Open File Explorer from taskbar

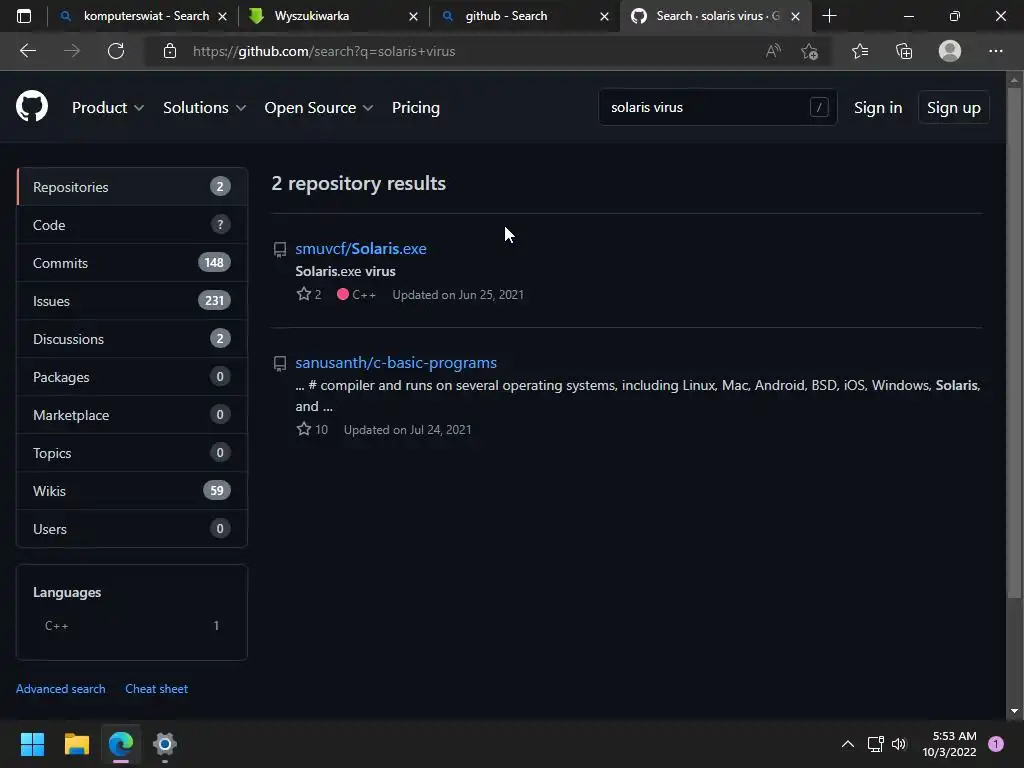(x=76, y=744)
